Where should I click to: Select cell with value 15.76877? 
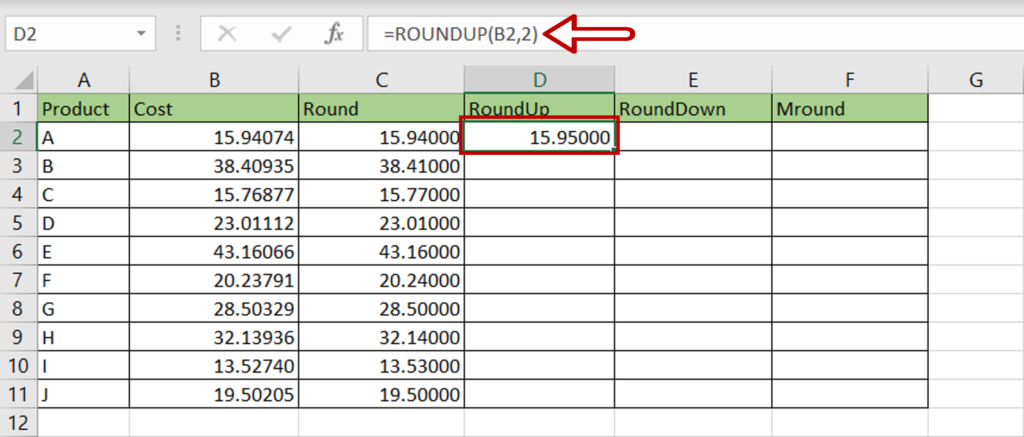coord(214,194)
